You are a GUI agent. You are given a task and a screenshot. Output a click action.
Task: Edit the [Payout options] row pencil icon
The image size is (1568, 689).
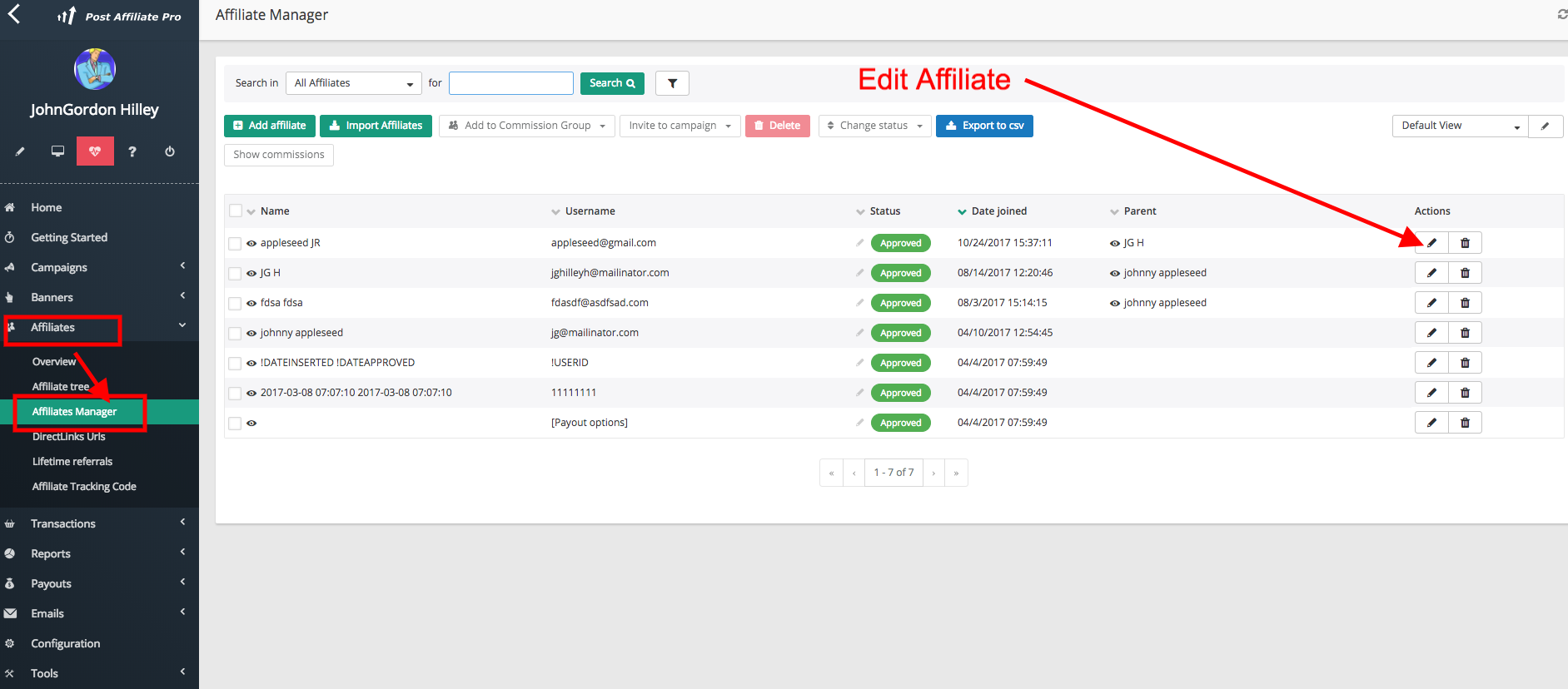point(1431,423)
